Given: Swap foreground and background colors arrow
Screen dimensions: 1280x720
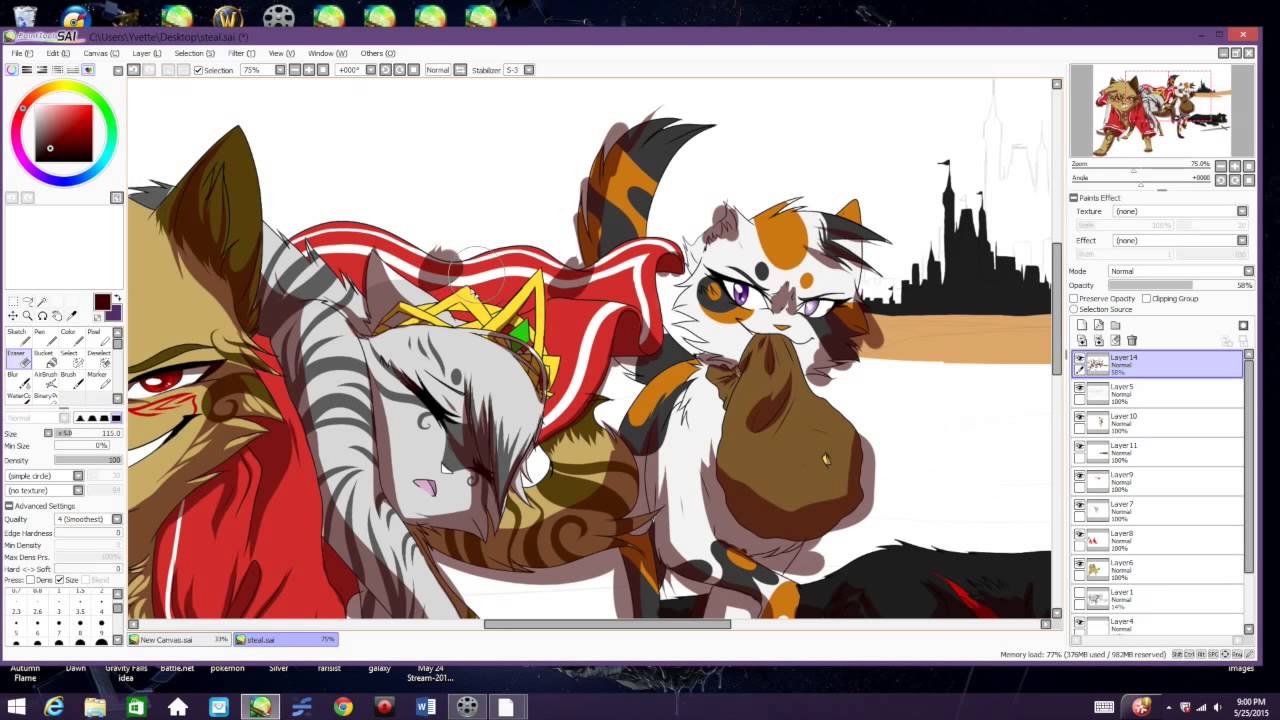Looking at the screenshot, I should tap(118, 298).
